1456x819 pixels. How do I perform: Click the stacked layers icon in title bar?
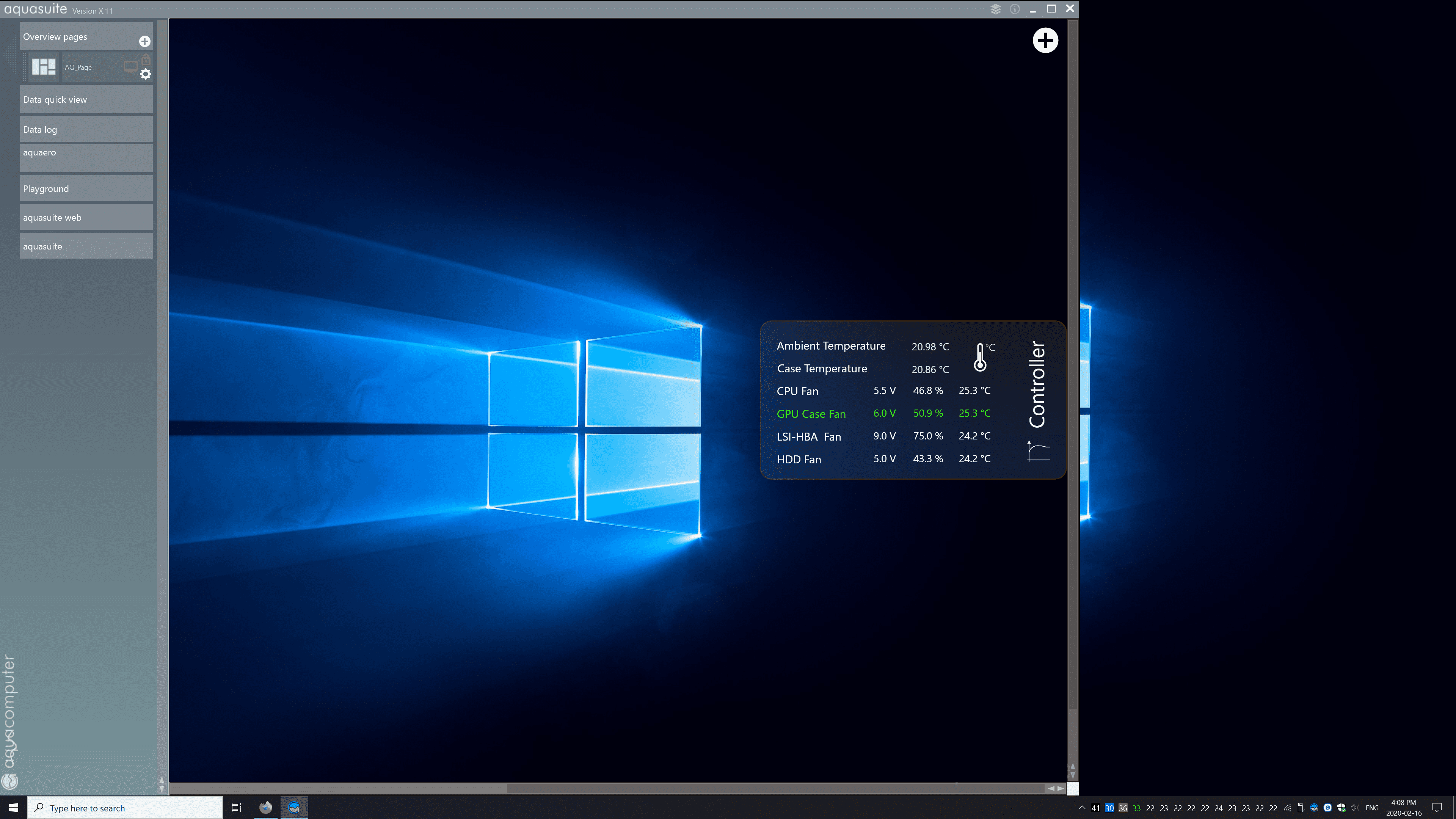click(995, 9)
